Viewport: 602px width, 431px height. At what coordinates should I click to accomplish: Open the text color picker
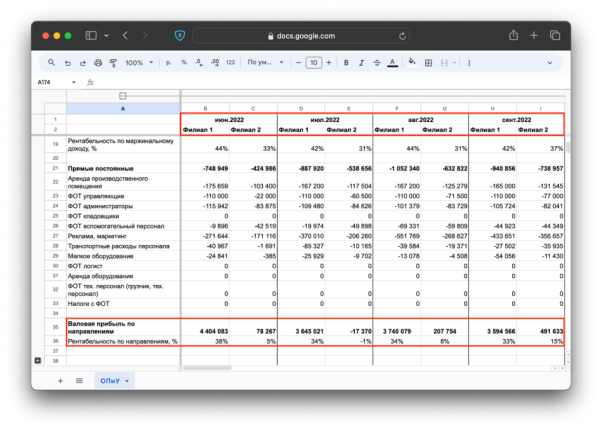[392, 63]
